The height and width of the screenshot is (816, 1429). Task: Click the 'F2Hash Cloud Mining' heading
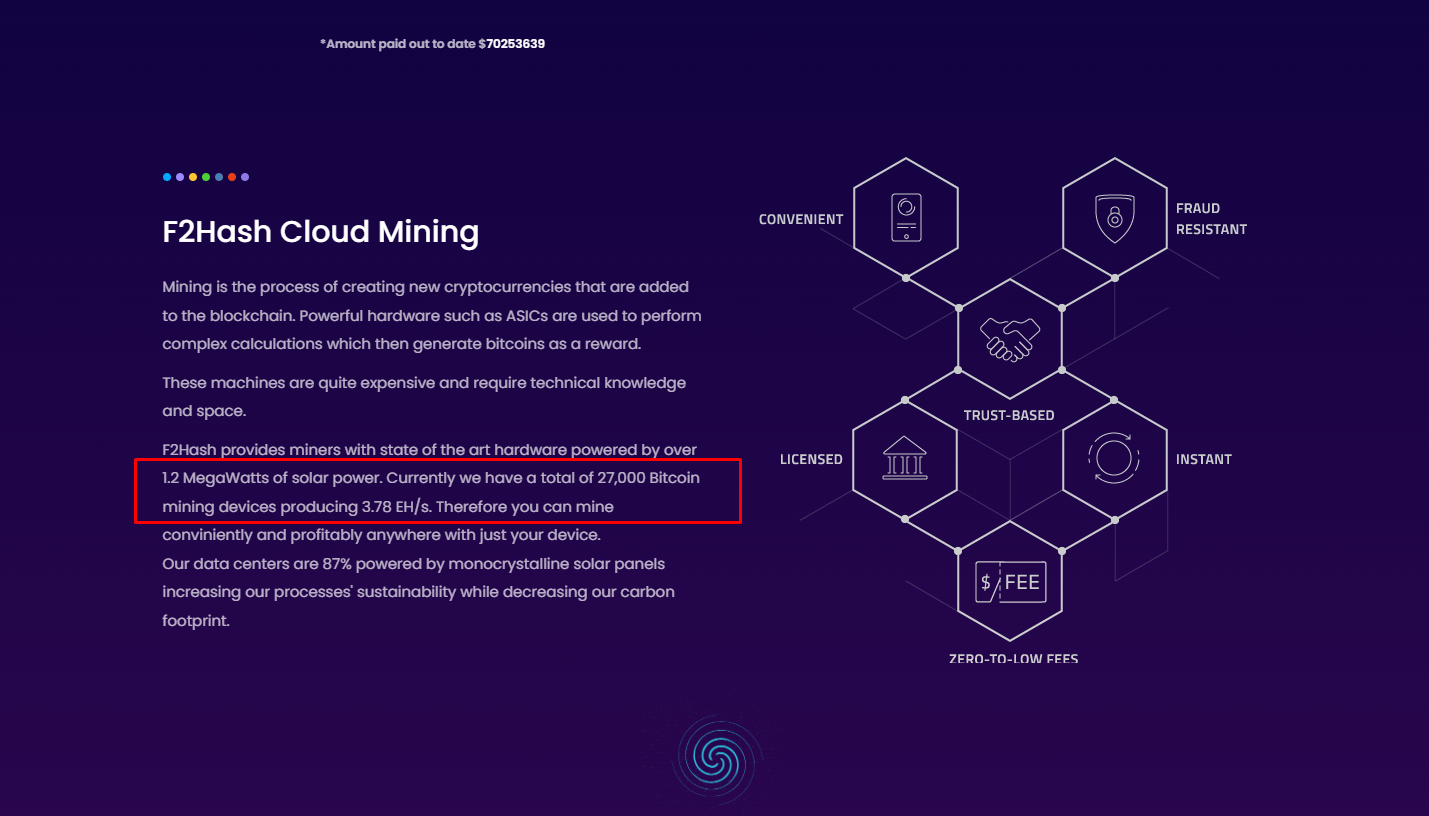coord(321,232)
